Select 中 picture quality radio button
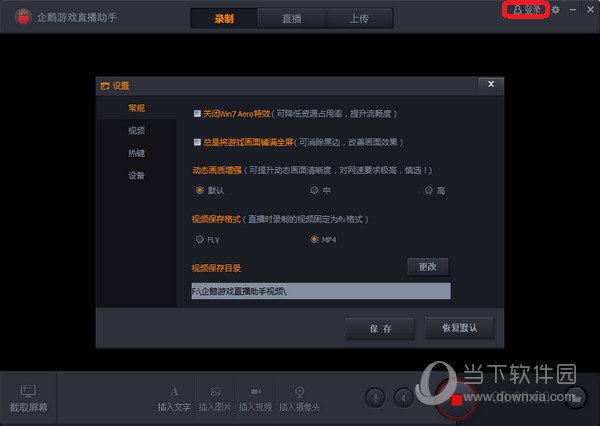Viewport: 600px width, 426px height. (314, 190)
